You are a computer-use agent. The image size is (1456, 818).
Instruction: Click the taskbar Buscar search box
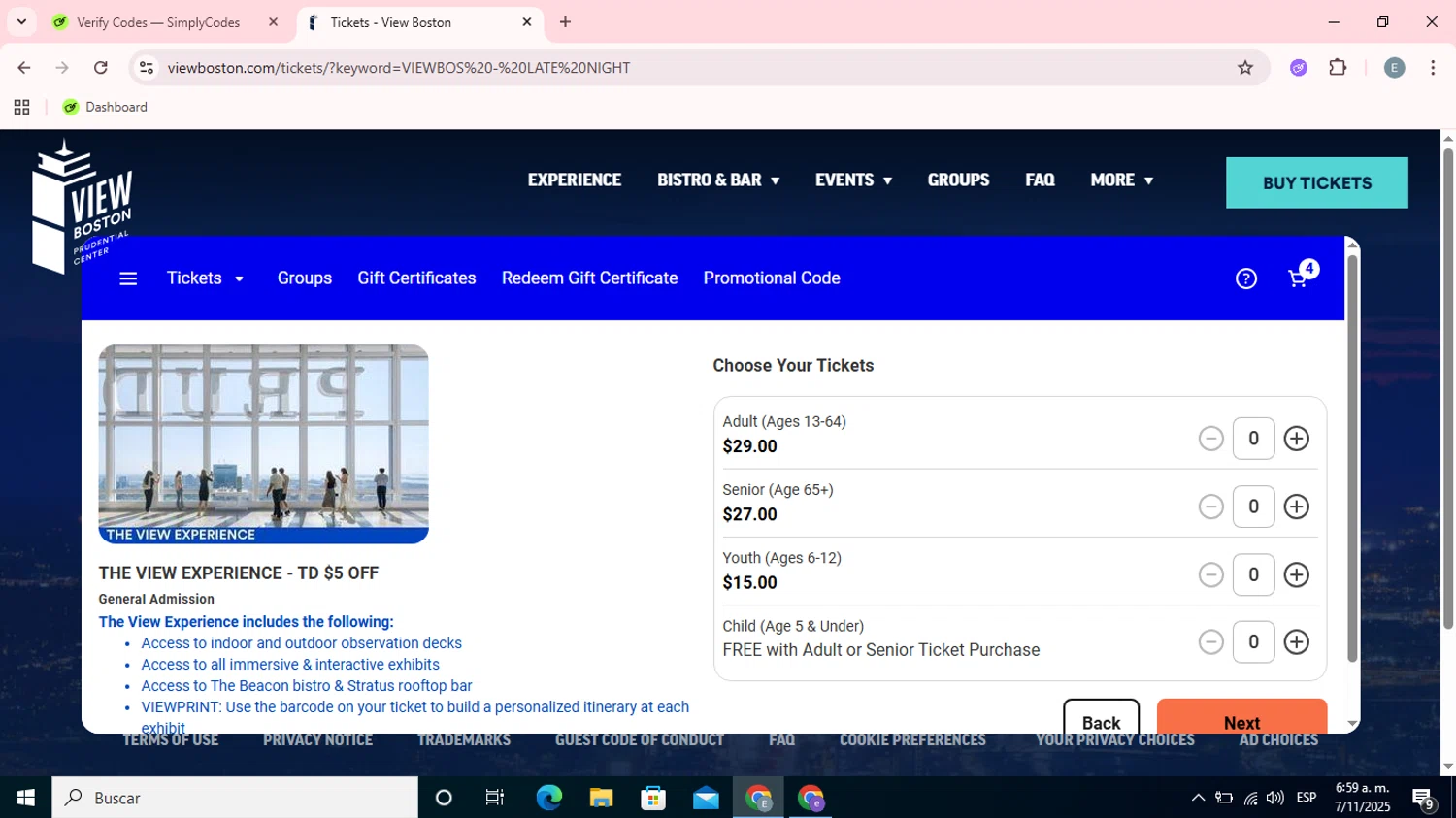click(x=235, y=798)
